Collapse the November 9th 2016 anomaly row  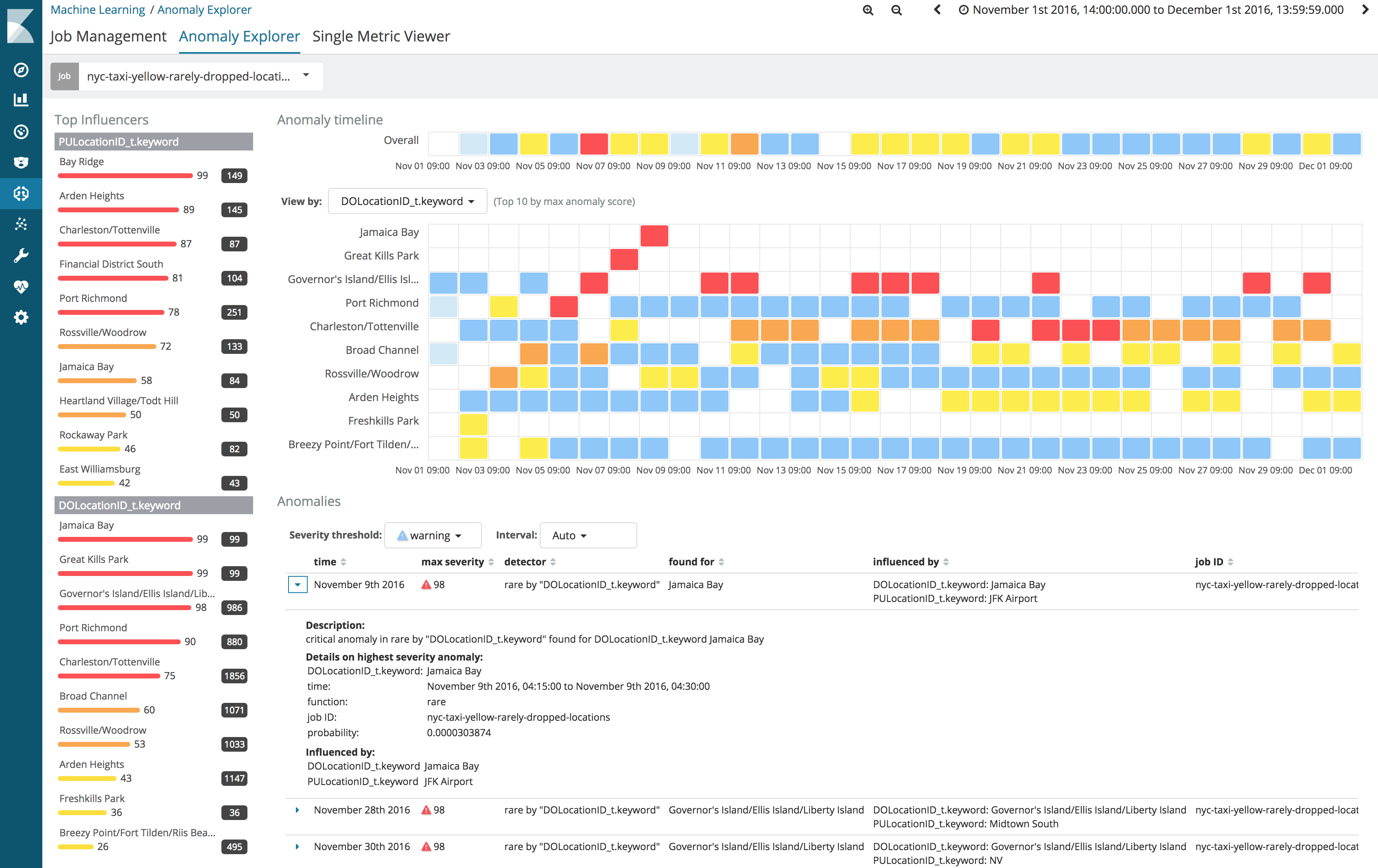[x=297, y=585]
